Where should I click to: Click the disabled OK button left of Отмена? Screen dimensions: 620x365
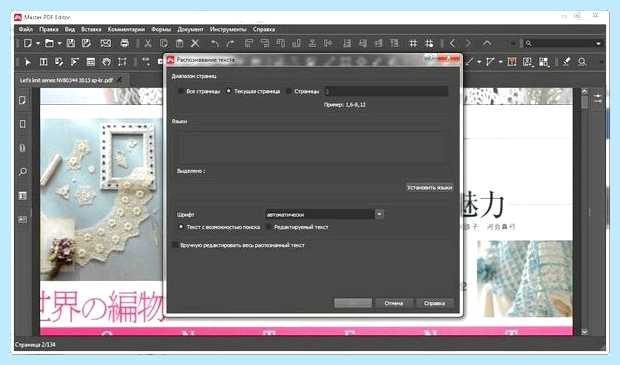(353, 303)
